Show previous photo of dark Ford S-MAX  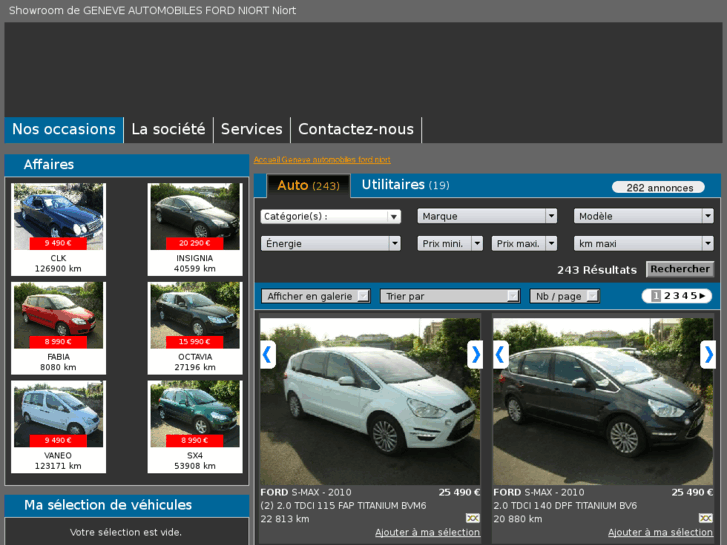[x=501, y=354]
